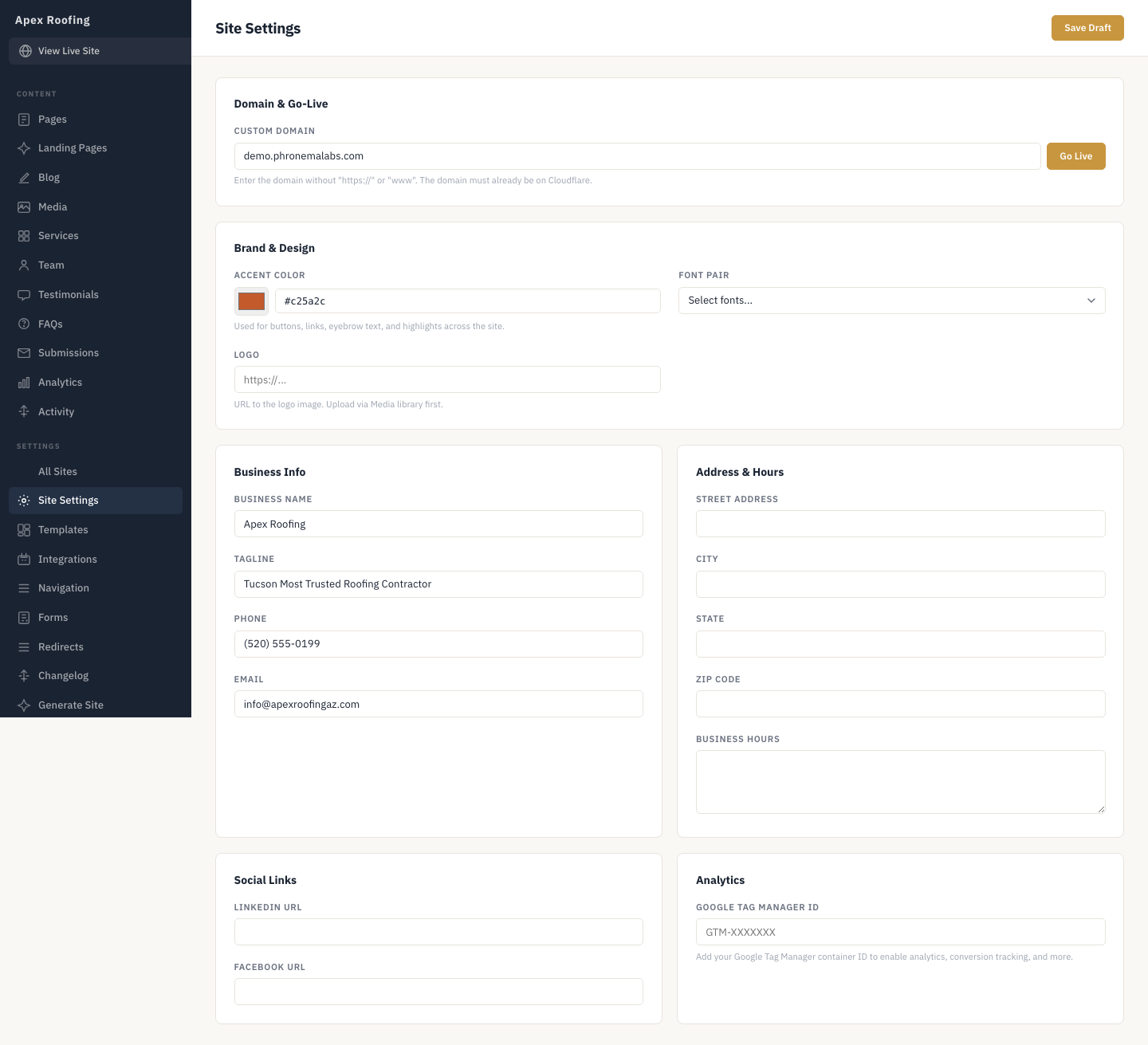This screenshot has width=1148, height=1045.
Task: Click the Submissions envelope icon
Action: [24, 353]
